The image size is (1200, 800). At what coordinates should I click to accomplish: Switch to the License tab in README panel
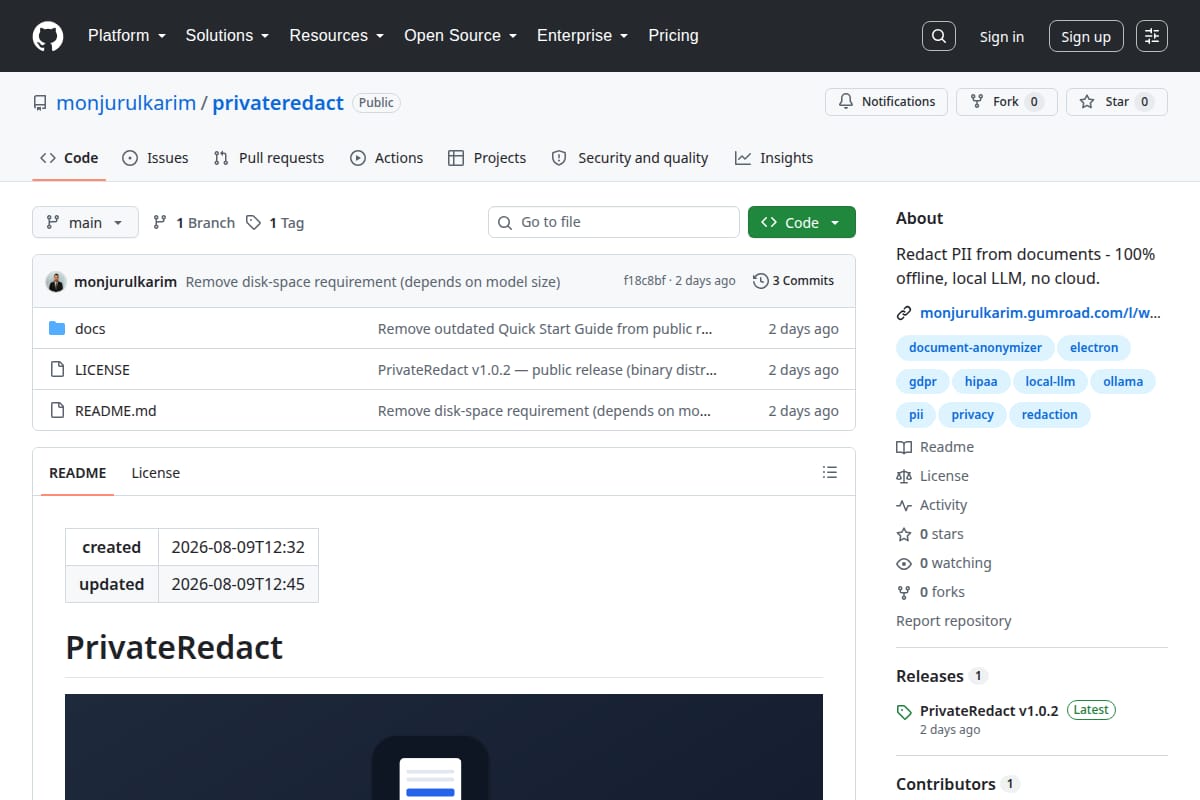coord(156,473)
